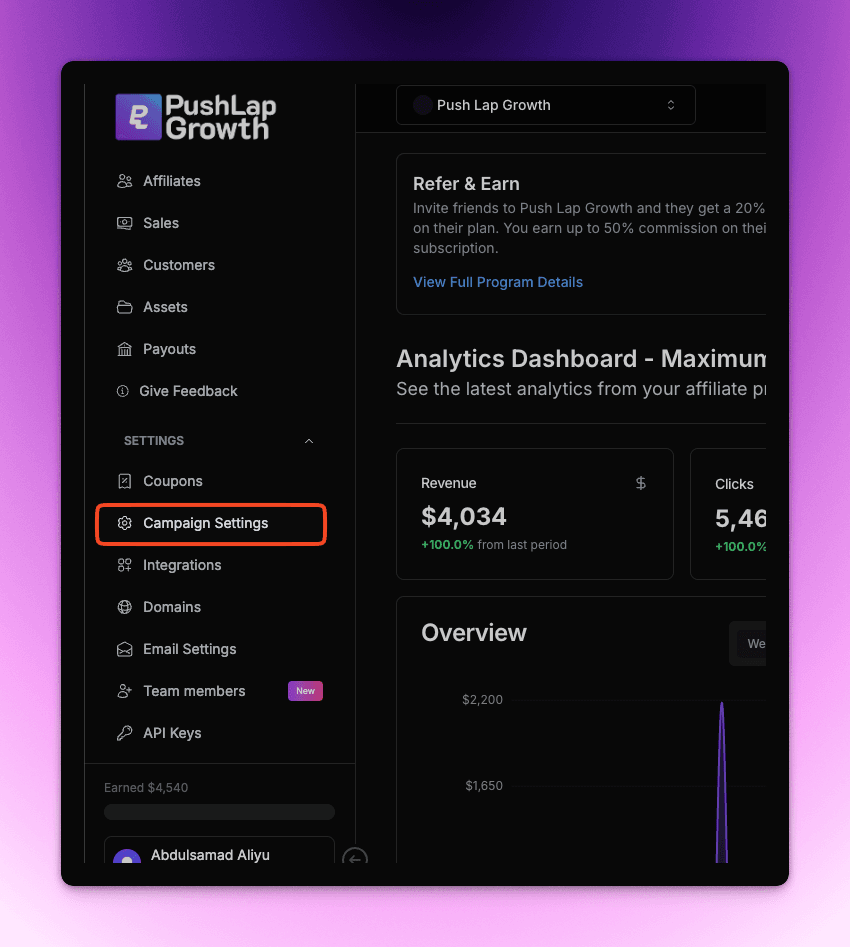Open Abdulsamad Aliyu account menu

219,853
